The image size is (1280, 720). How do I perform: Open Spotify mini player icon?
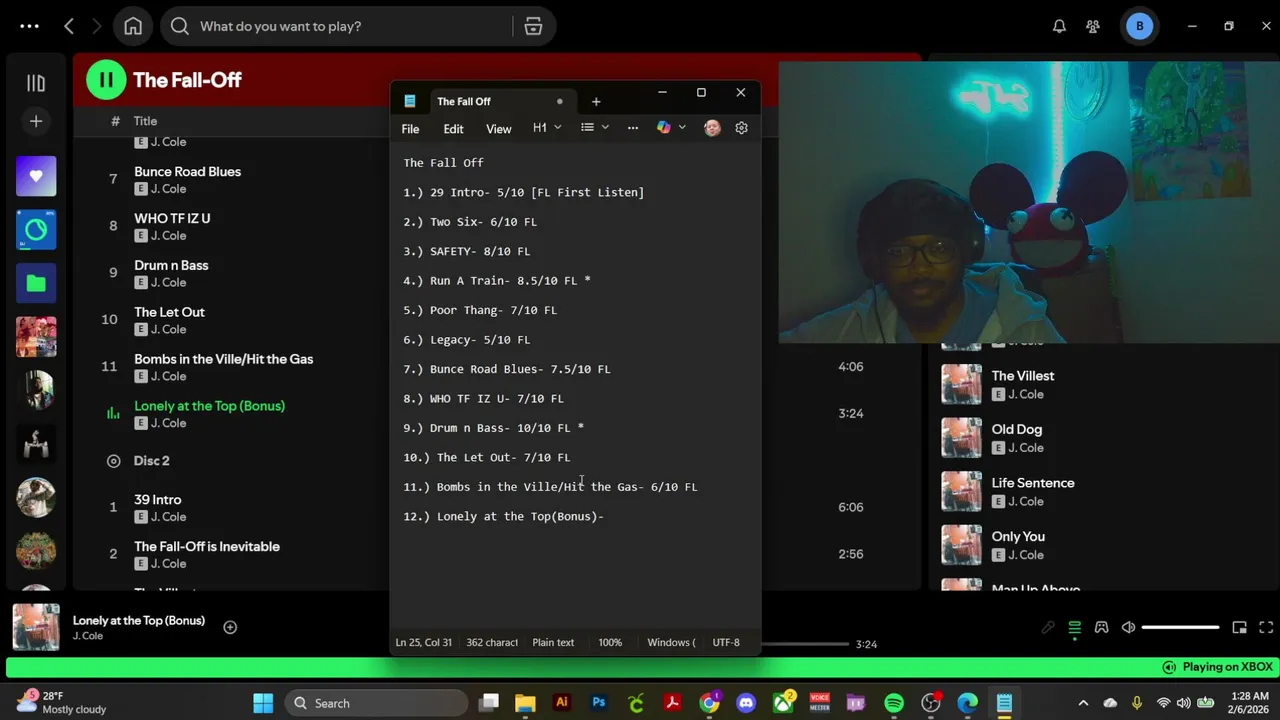[1239, 628]
